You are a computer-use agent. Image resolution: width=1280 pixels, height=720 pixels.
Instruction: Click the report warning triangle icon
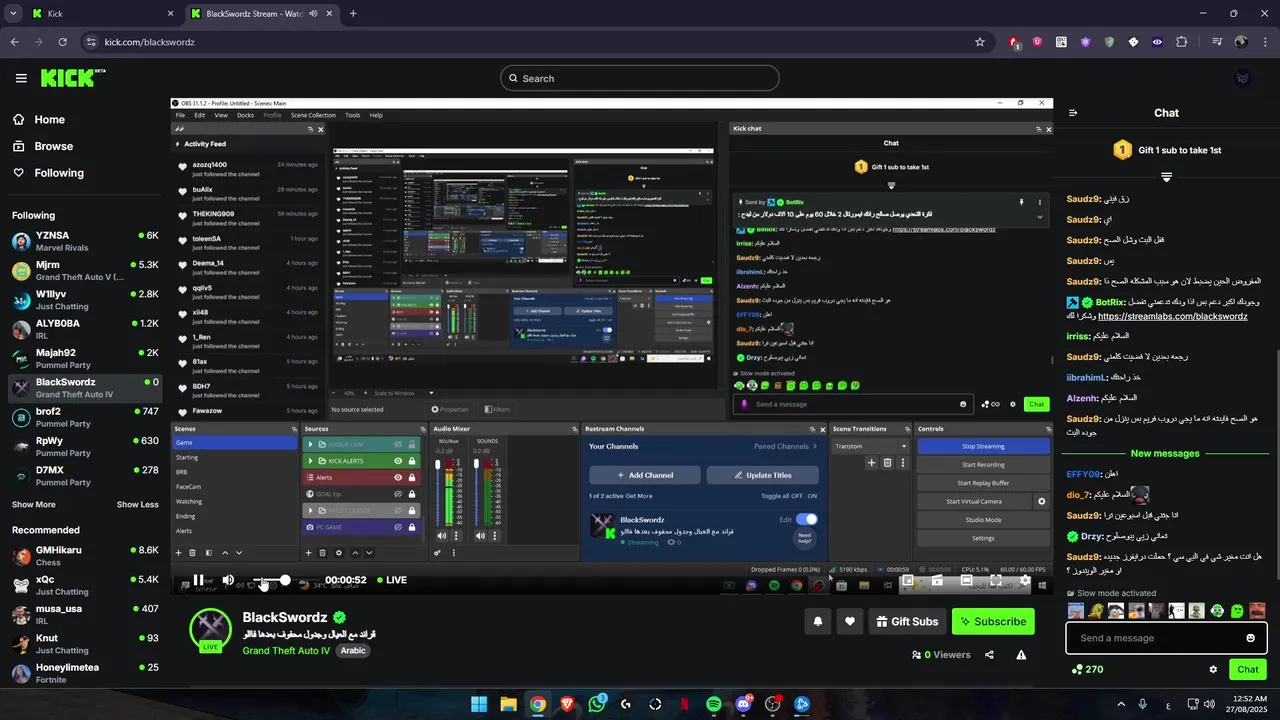[x=1021, y=655]
